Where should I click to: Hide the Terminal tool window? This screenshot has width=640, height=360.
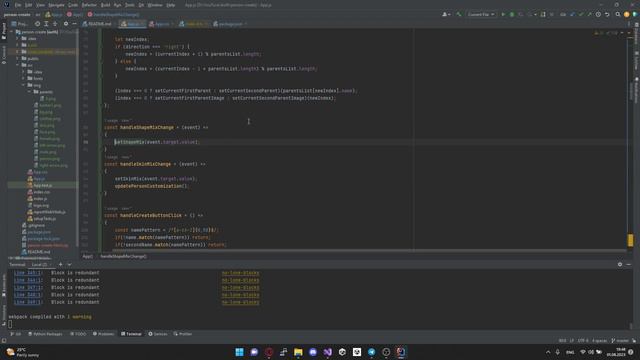point(629,264)
